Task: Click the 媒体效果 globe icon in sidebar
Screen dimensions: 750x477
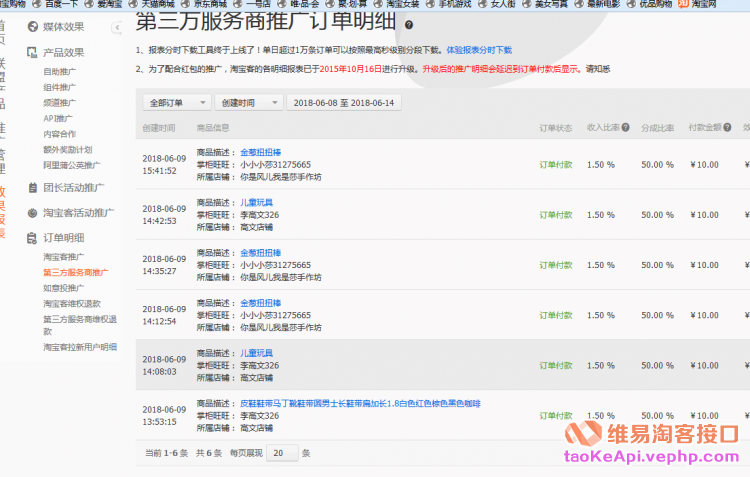Action: (x=33, y=27)
